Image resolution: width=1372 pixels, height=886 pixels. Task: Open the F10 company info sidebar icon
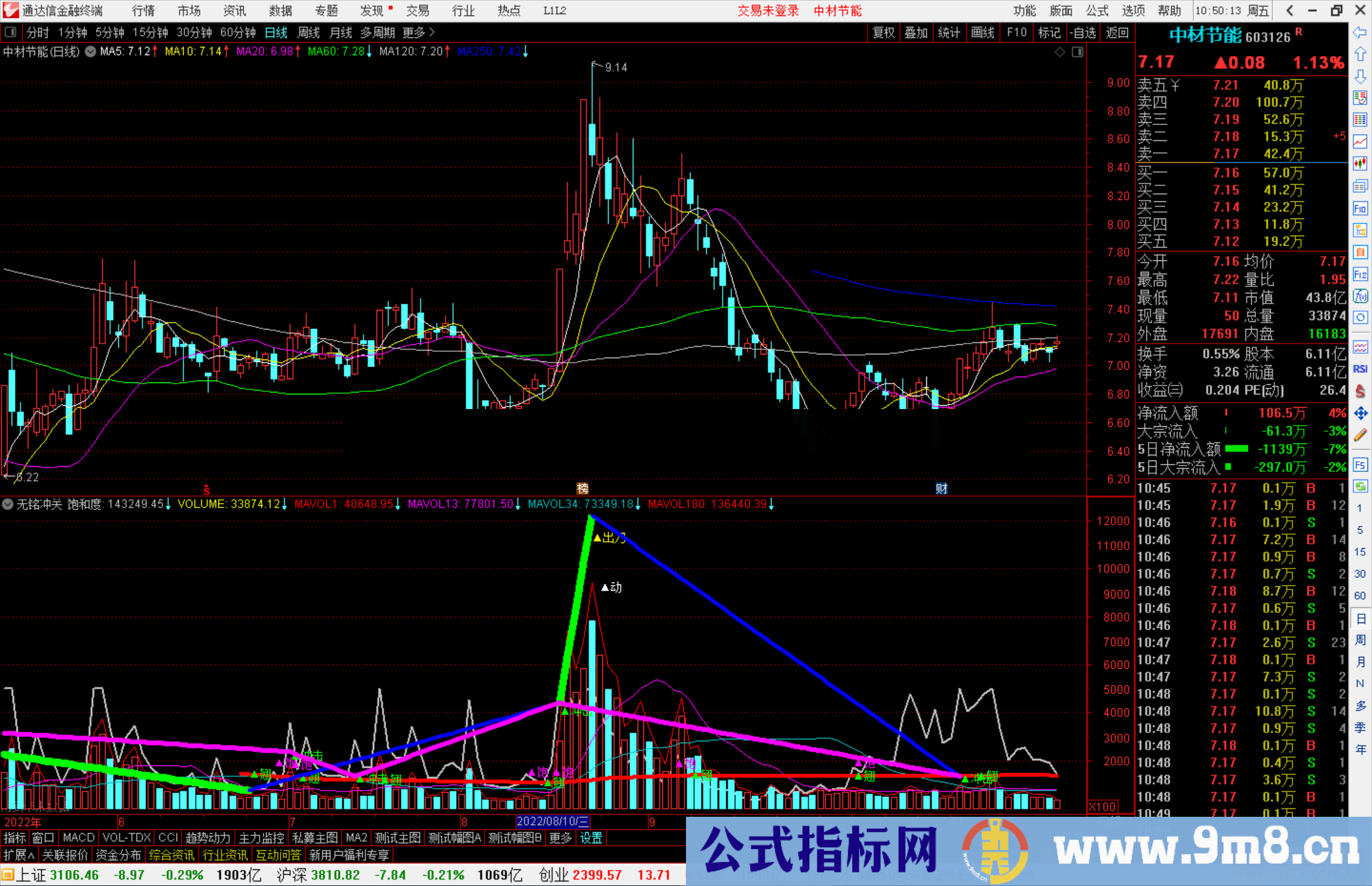click(x=1360, y=208)
